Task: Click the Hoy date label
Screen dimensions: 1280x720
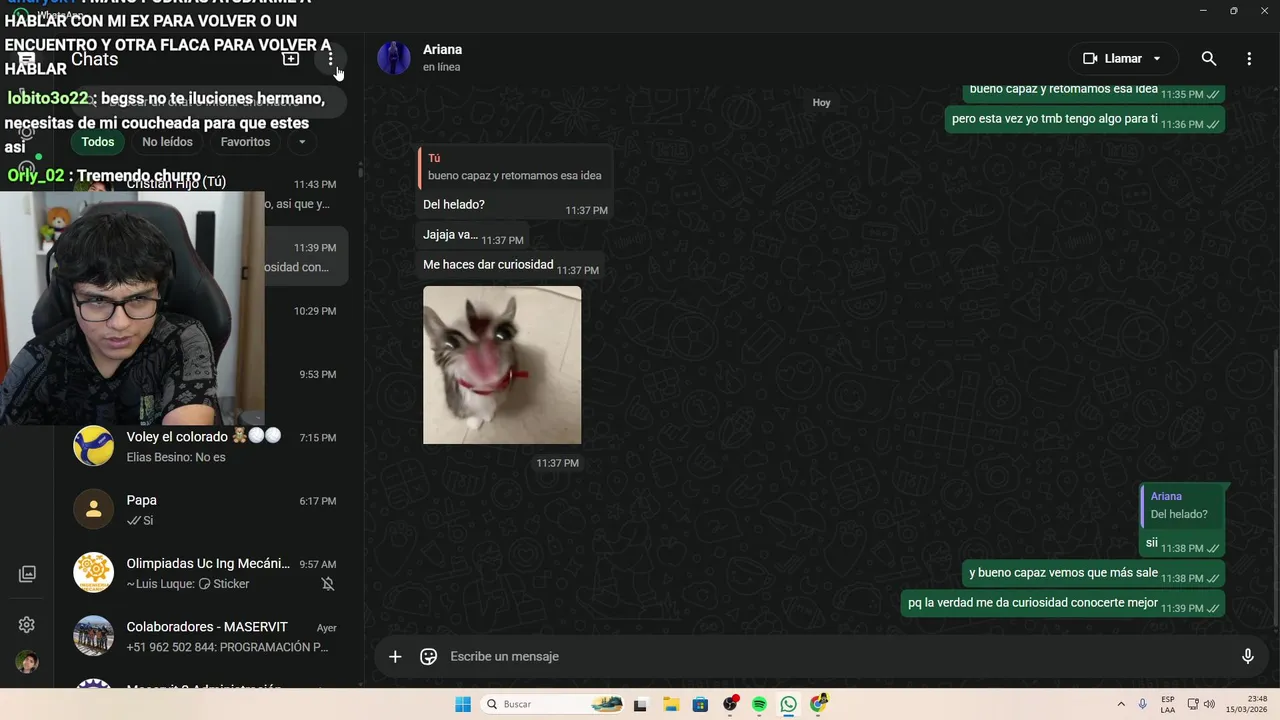Action: 821,103
